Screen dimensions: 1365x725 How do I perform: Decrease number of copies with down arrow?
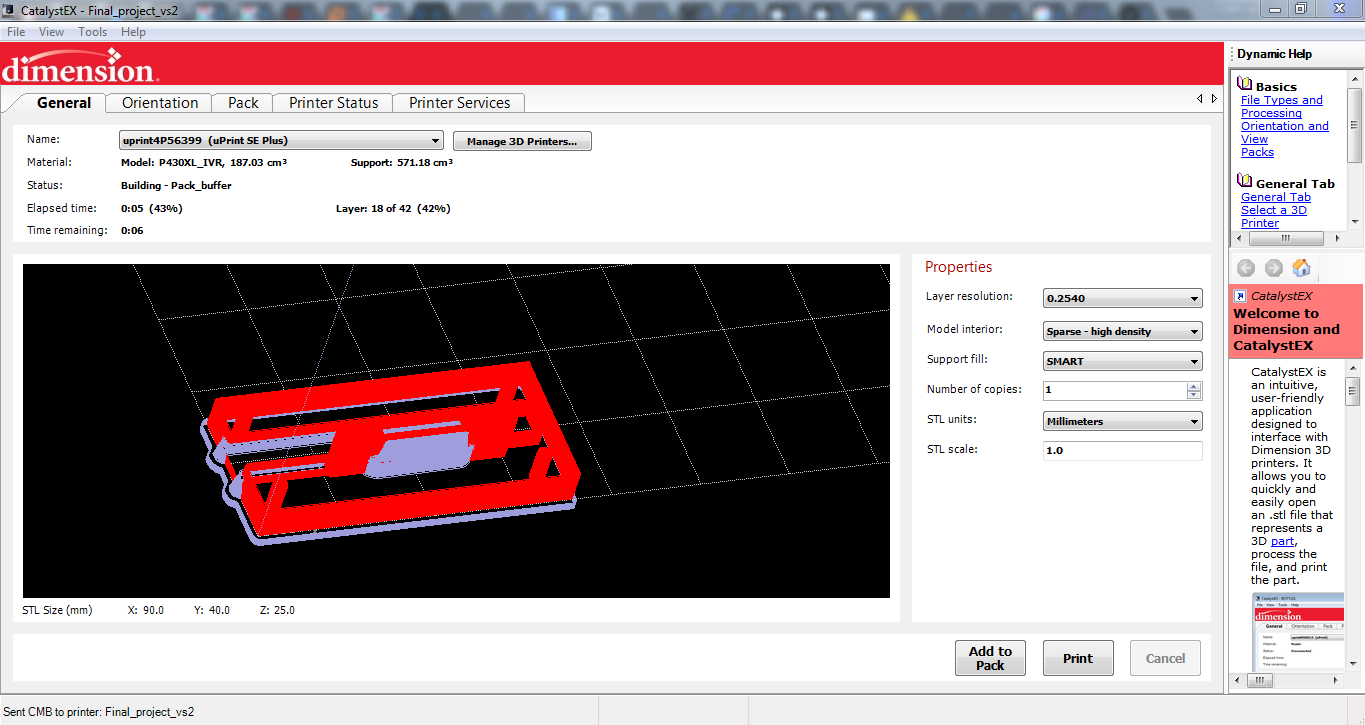(1194, 395)
